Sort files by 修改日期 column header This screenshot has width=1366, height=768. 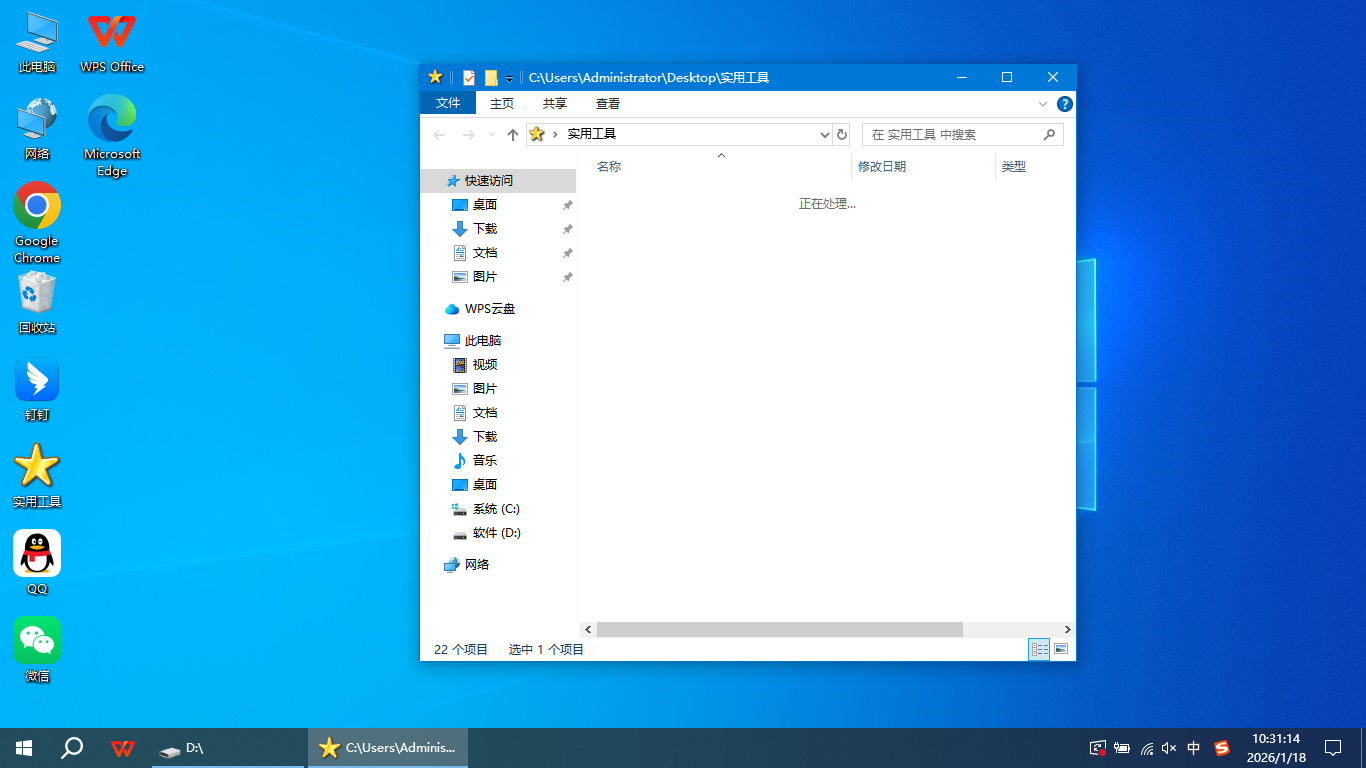(882, 167)
